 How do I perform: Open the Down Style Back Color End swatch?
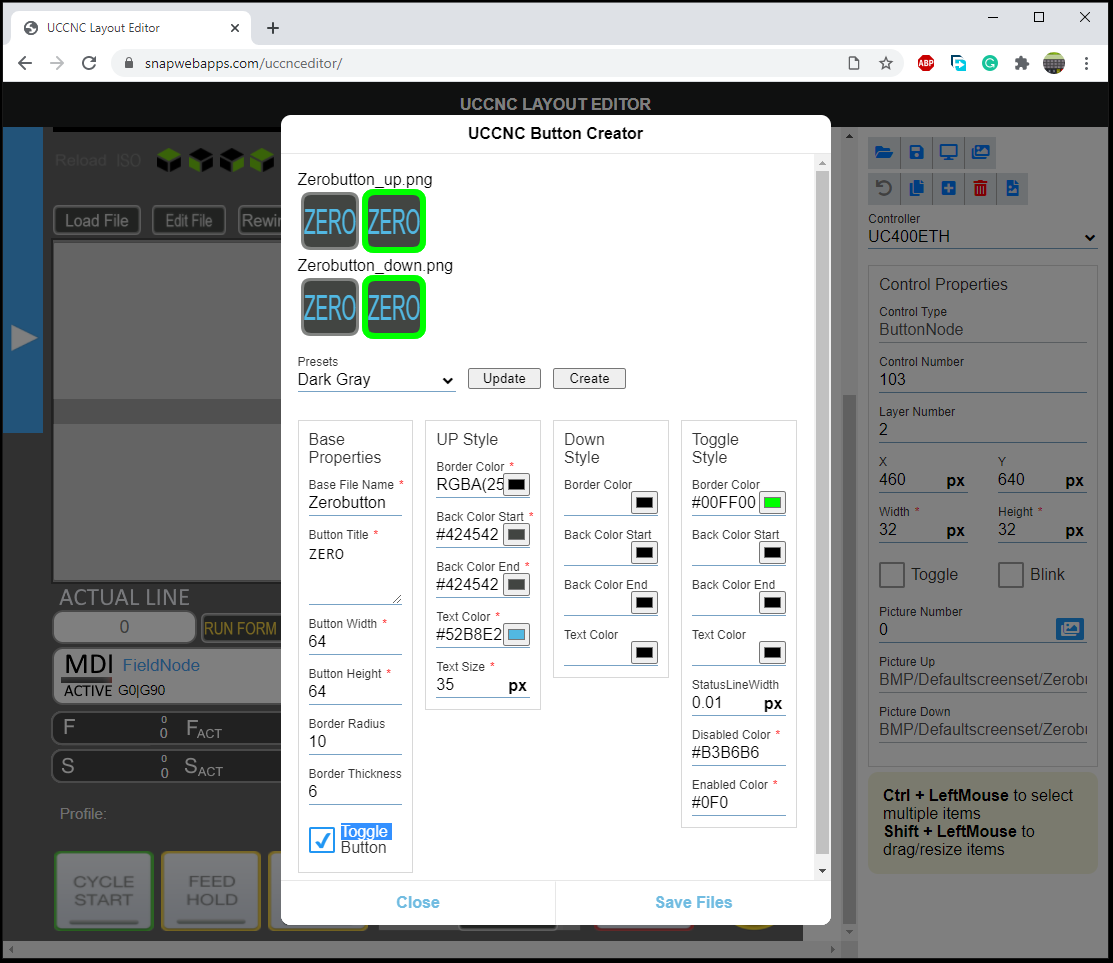(x=645, y=603)
